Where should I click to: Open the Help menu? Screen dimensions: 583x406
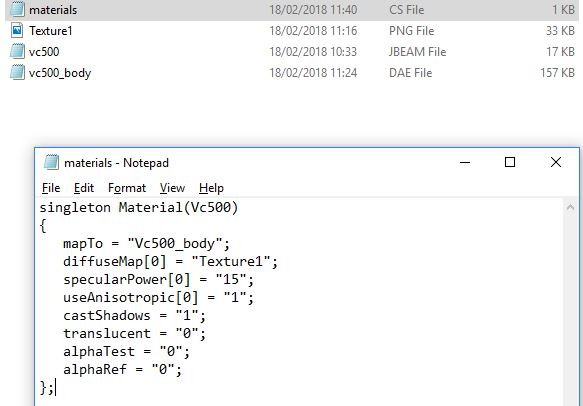211,188
